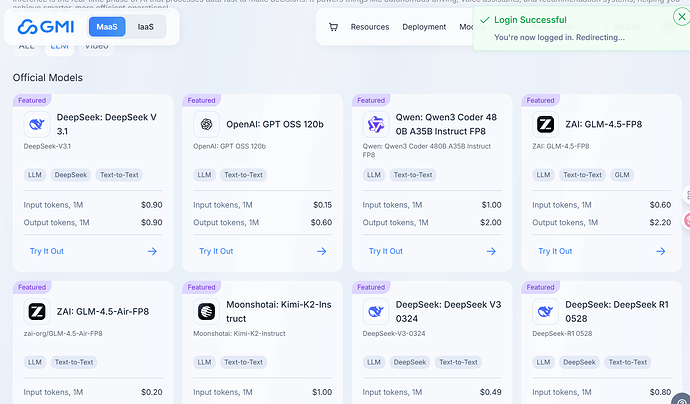Viewport: 690px width, 404px height.
Task: Try It Out for GPT OSS 120b
Action: click(x=216, y=251)
